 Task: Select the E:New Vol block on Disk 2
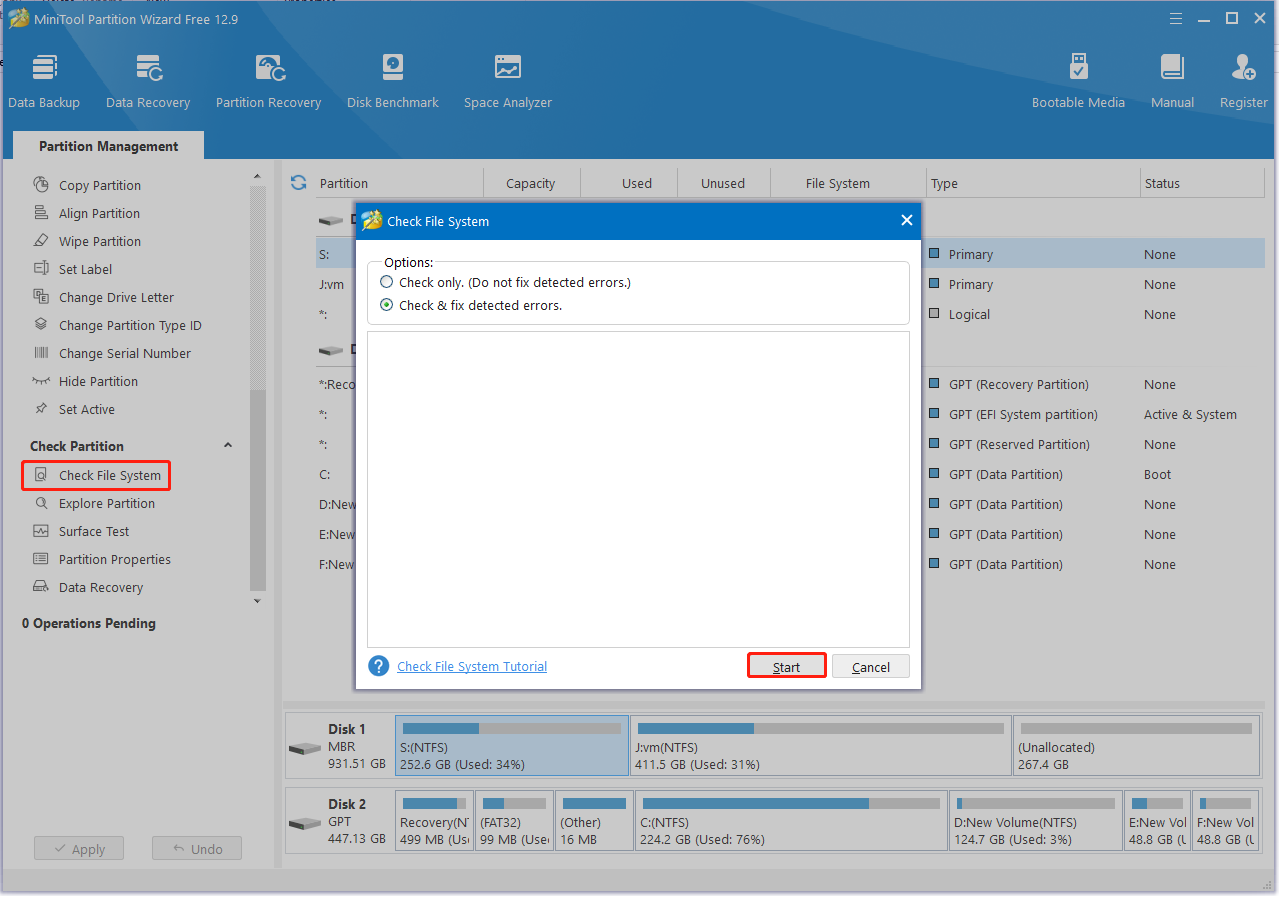1157,820
